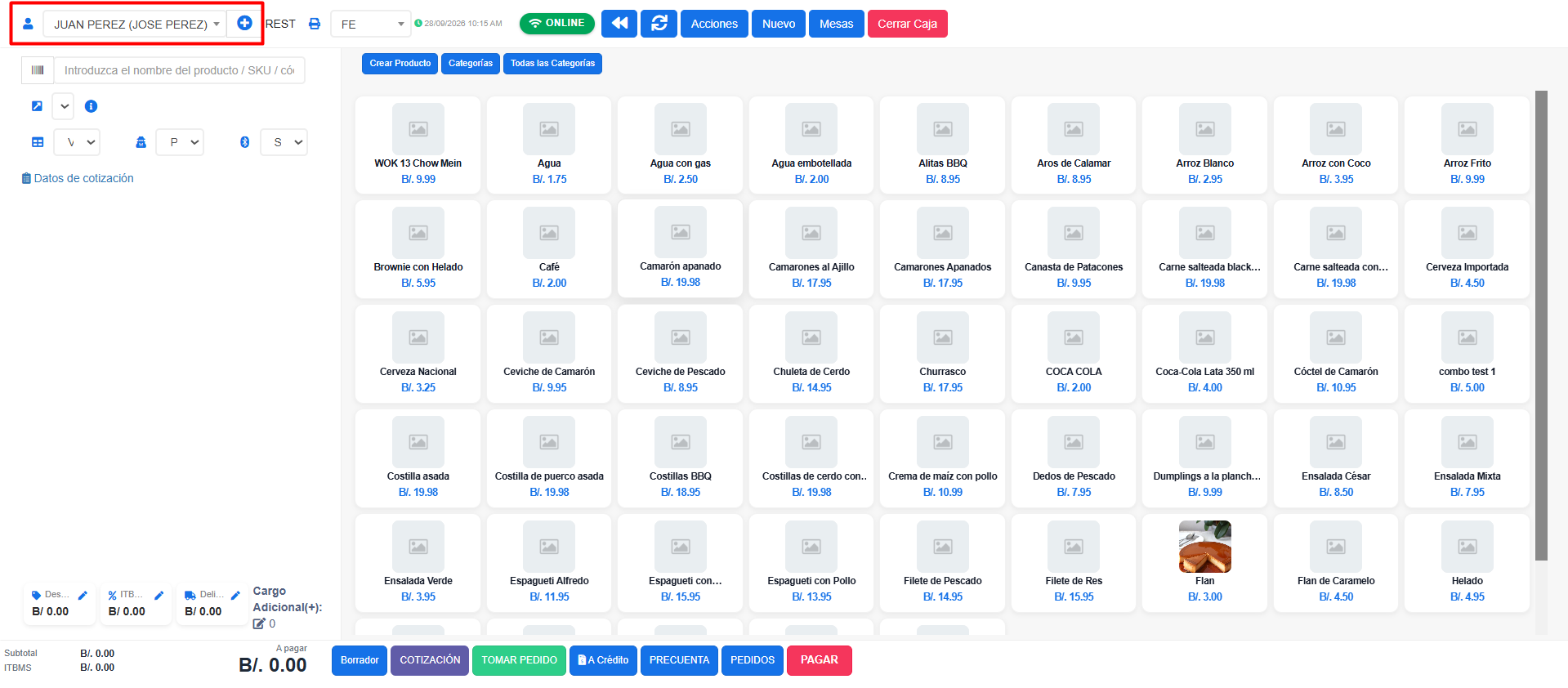Click the Bluetooth icon
The width and height of the screenshot is (1568, 688).
point(244,142)
